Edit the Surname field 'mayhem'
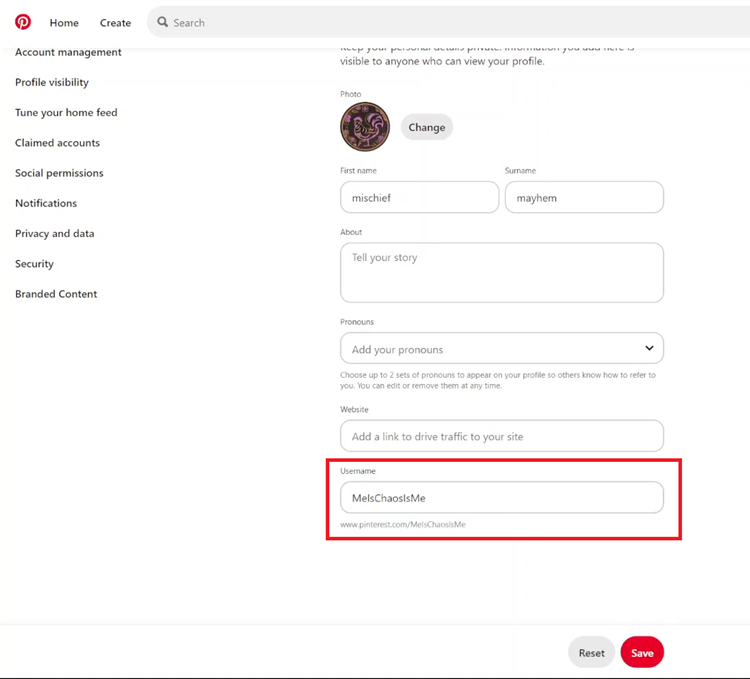The height and width of the screenshot is (679, 750). pyautogui.click(x=584, y=197)
